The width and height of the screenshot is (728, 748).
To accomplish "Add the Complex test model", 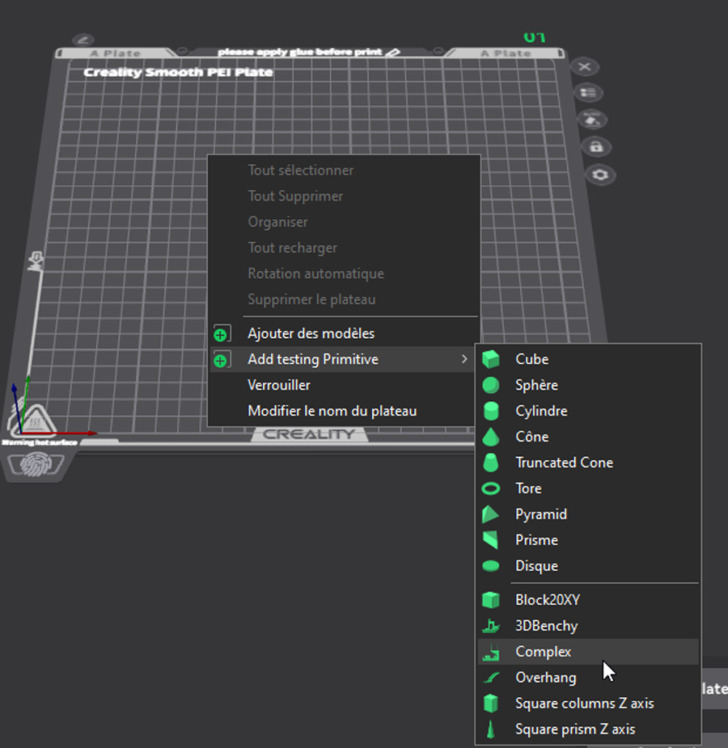I will 588,652.
